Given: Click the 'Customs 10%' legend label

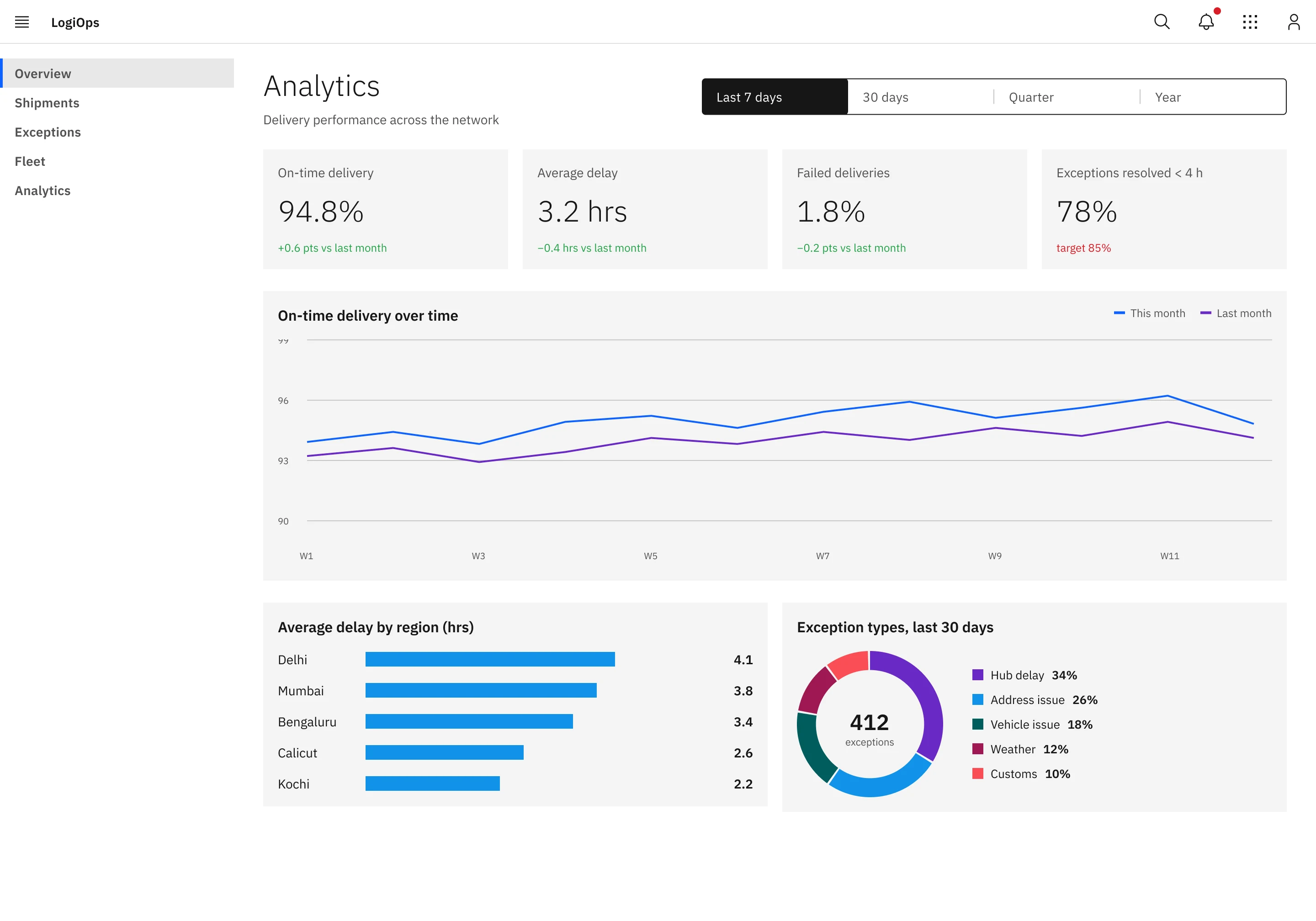Looking at the screenshot, I should pos(1030,774).
